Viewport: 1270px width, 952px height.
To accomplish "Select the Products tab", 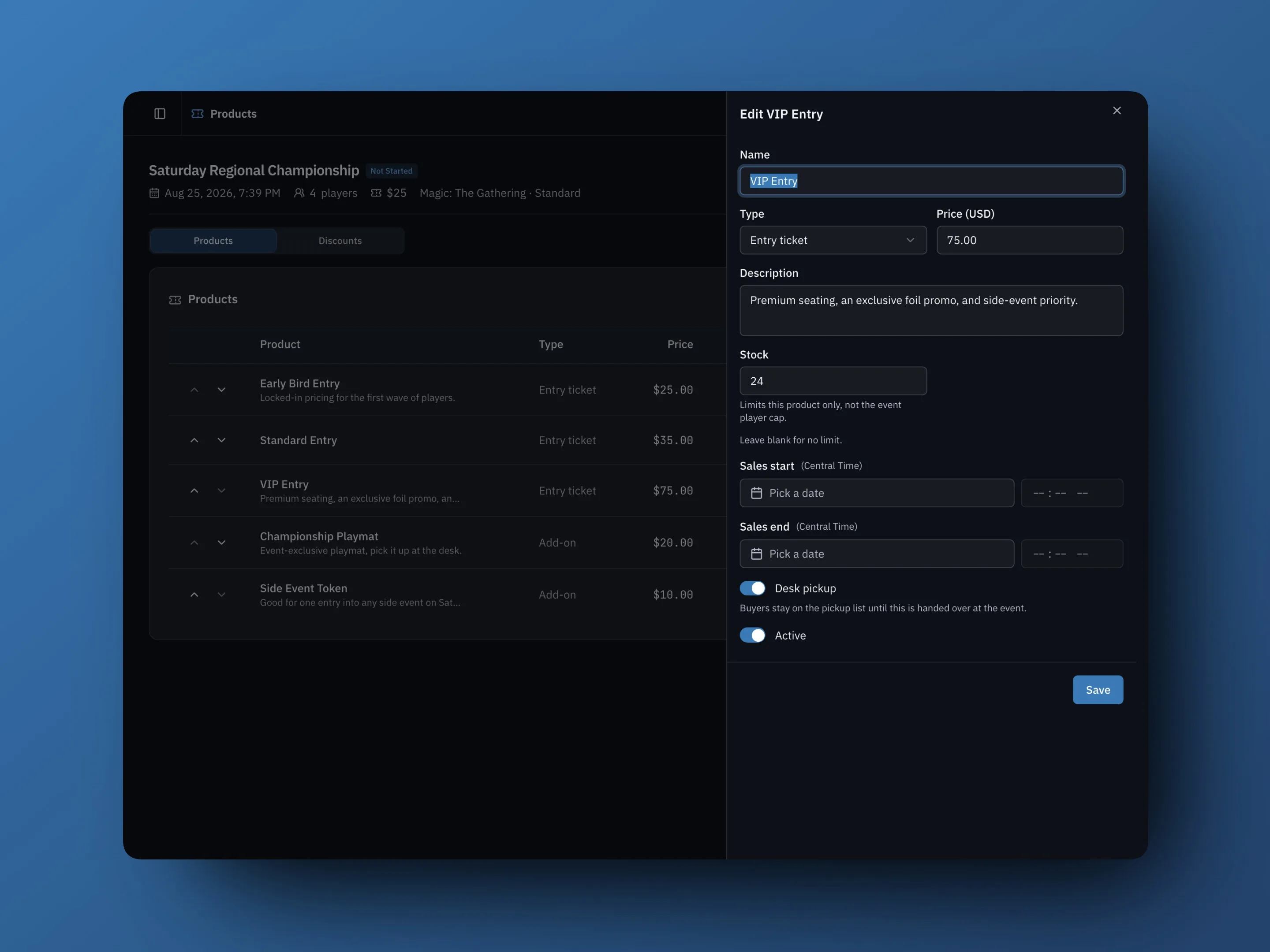I will pyautogui.click(x=213, y=241).
